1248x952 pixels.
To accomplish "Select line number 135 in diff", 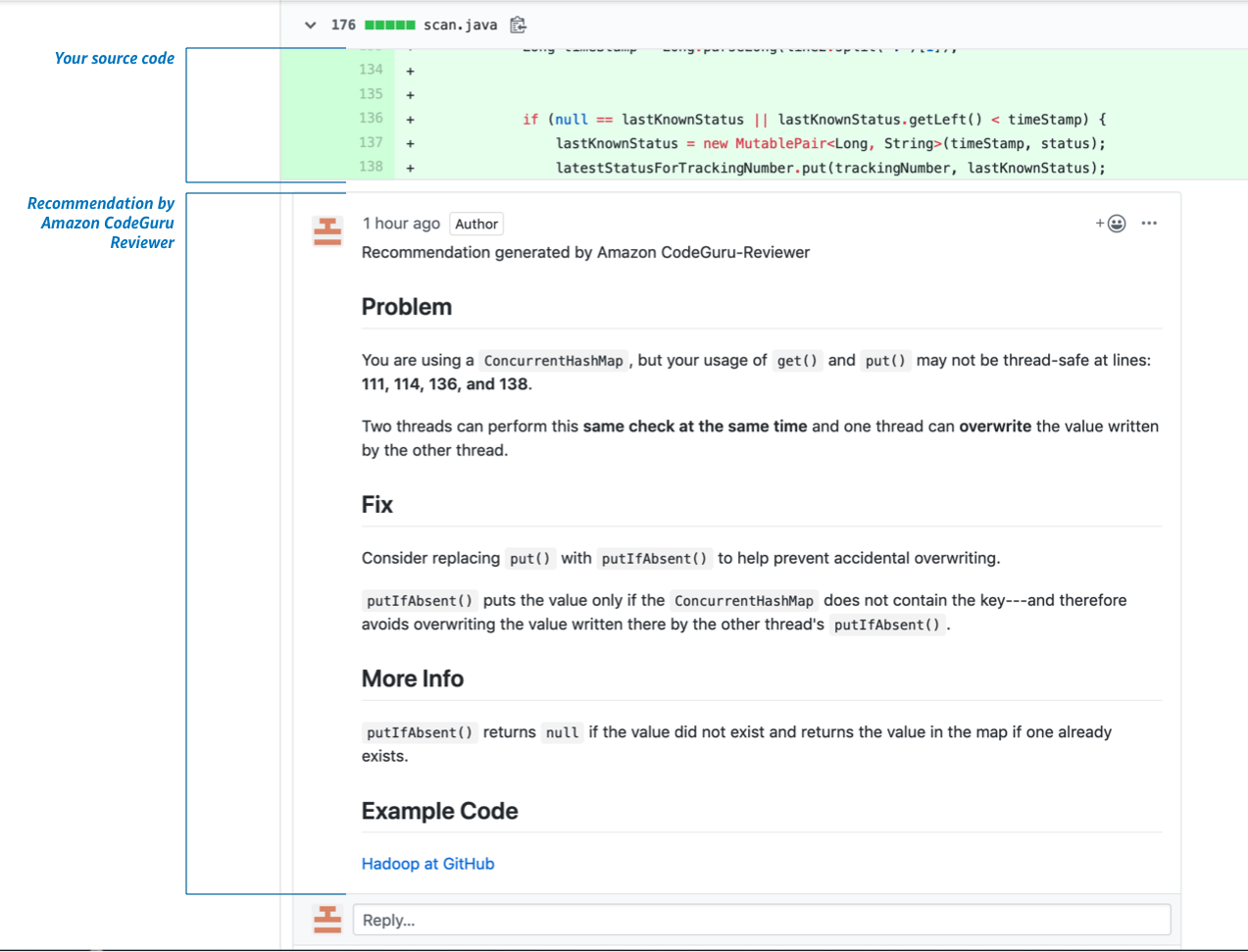I will (x=371, y=94).
